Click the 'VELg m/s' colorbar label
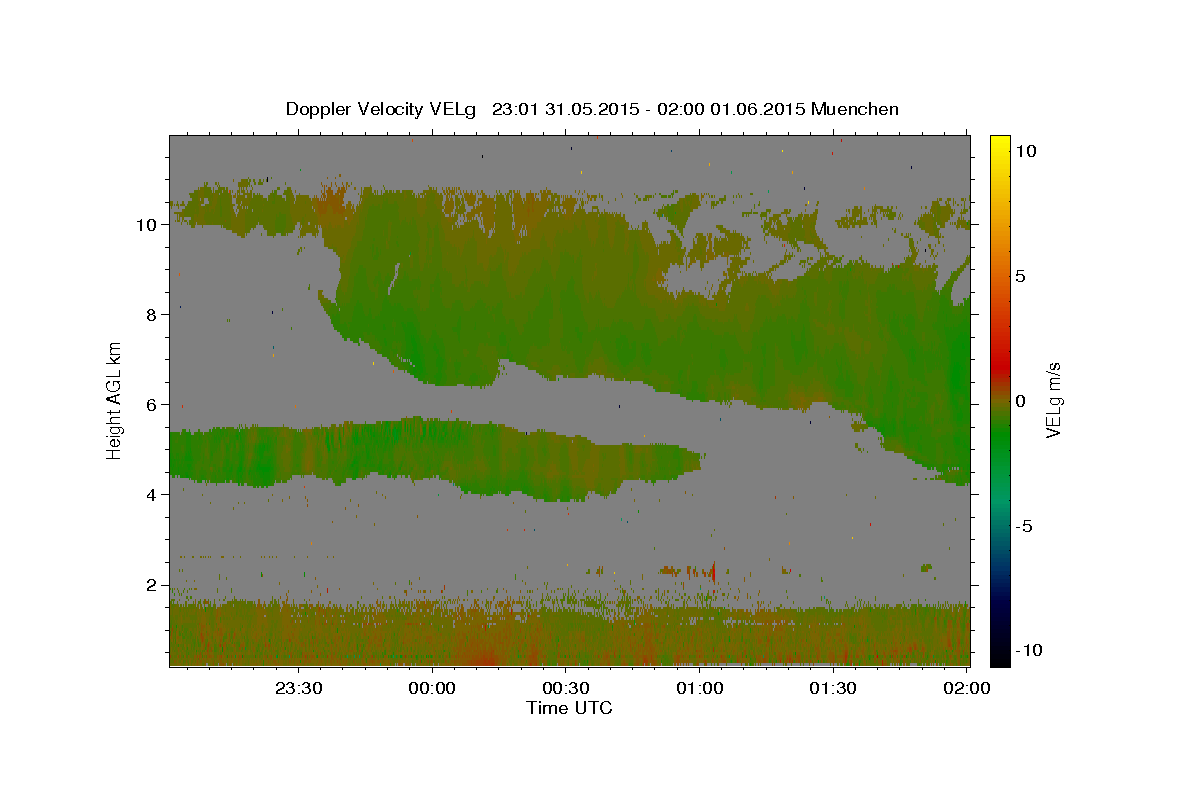Screen dimensions: 1200x800 [1053, 399]
